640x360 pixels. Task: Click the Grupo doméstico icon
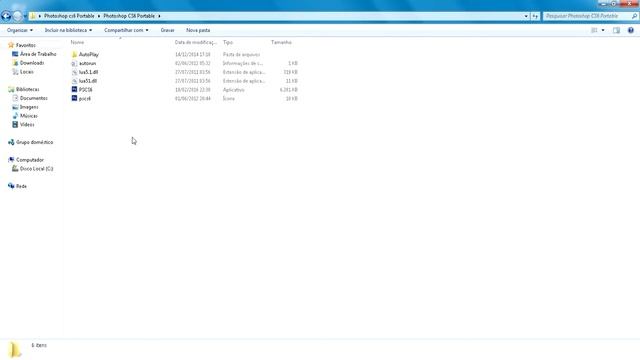click(x=11, y=142)
